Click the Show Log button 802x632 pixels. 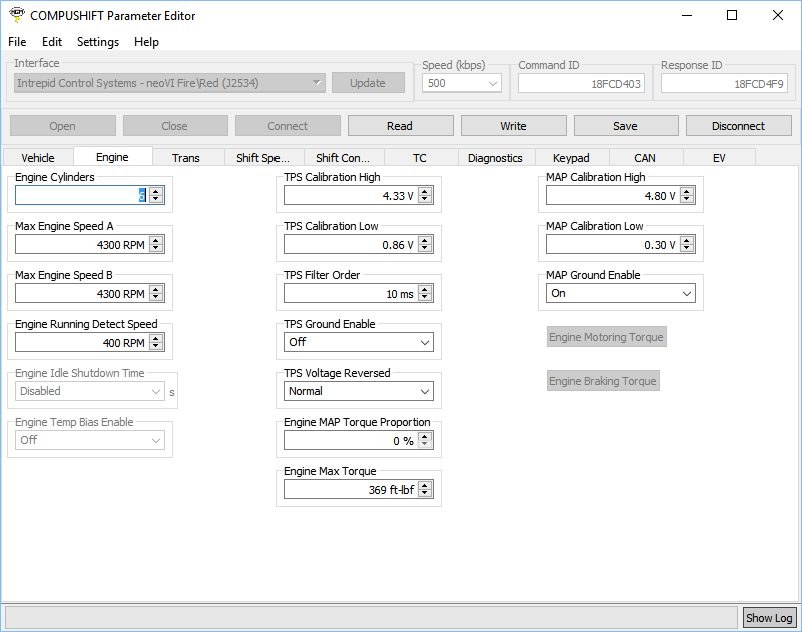click(769, 618)
